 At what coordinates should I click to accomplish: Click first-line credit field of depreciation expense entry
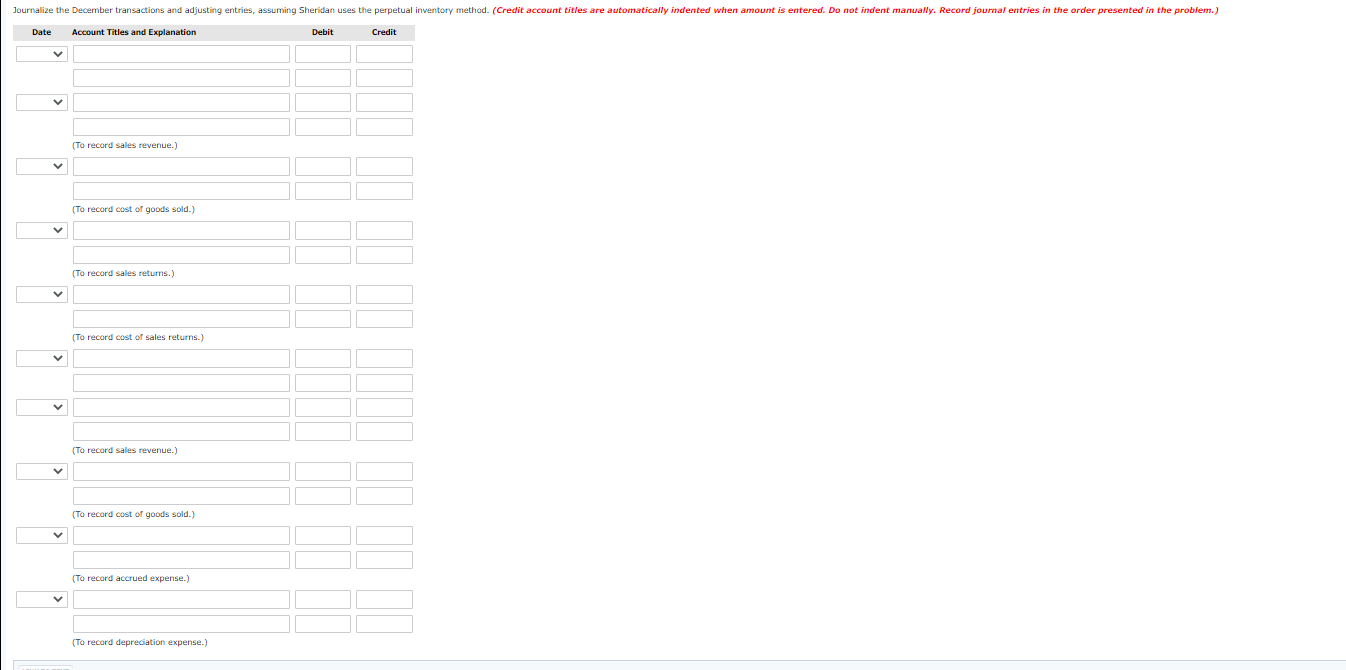tap(385, 600)
